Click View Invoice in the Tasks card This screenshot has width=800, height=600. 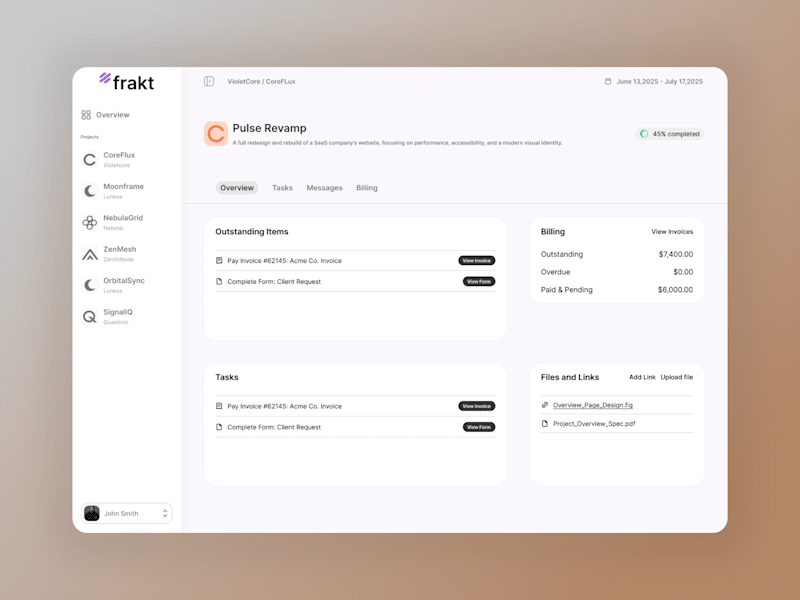pyautogui.click(x=477, y=406)
